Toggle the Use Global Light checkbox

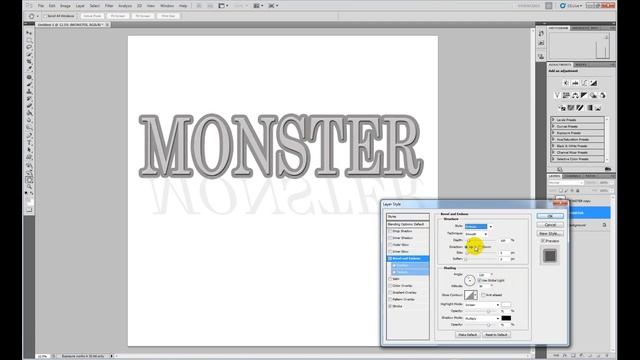[x=480, y=280]
